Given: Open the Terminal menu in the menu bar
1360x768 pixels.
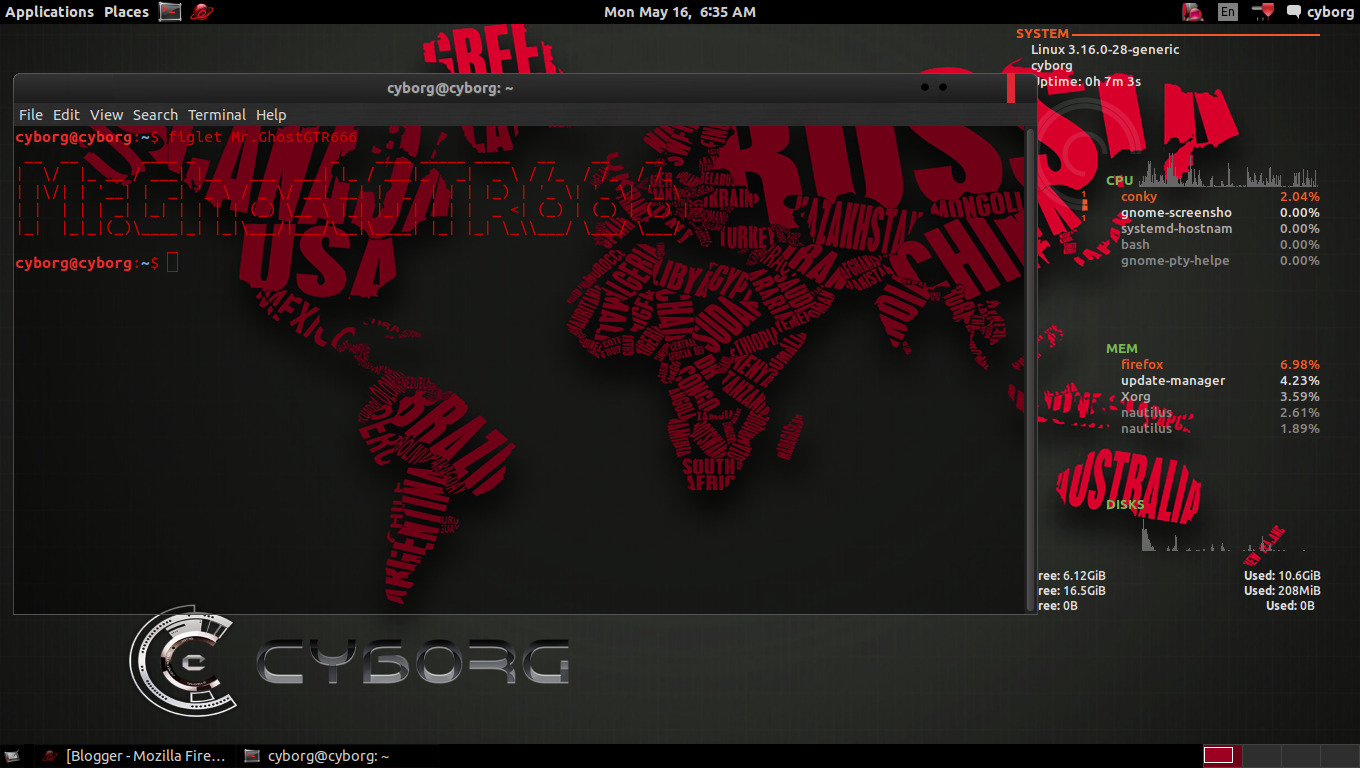Looking at the screenshot, I should tap(217, 114).
